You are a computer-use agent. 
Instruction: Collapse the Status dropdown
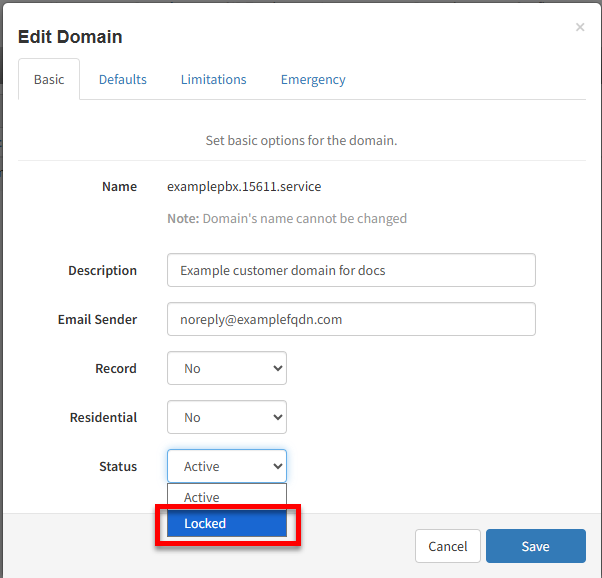click(x=227, y=466)
